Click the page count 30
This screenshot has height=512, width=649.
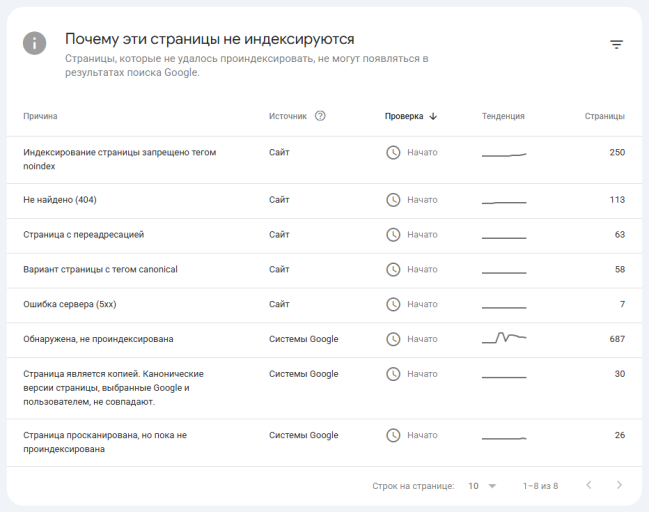[620, 374]
